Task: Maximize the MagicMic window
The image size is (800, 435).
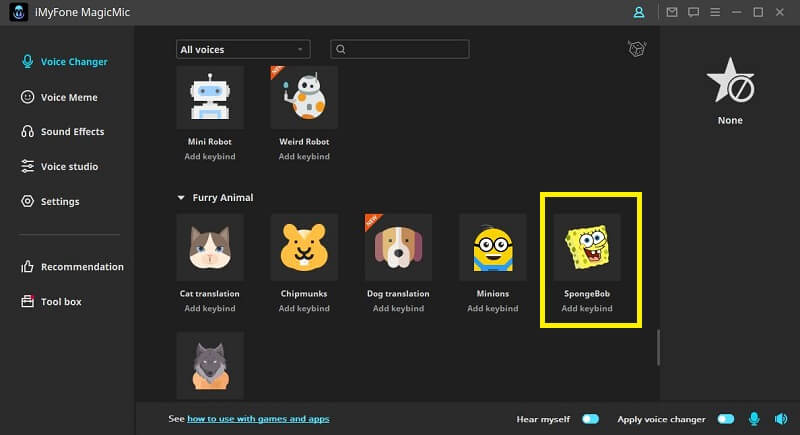Action: tap(758, 12)
